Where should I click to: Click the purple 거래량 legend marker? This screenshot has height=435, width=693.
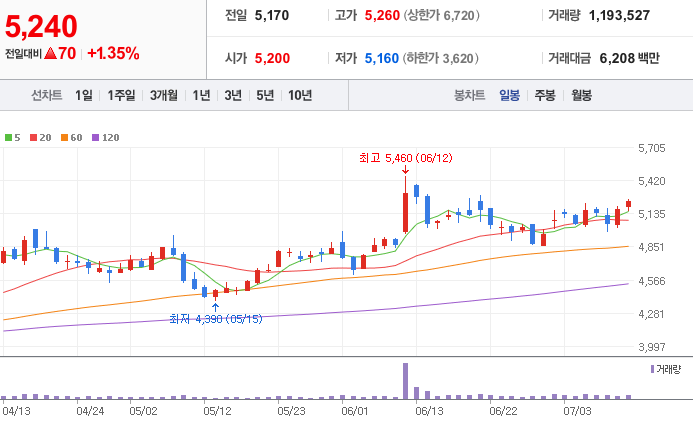click(x=652, y=369)
